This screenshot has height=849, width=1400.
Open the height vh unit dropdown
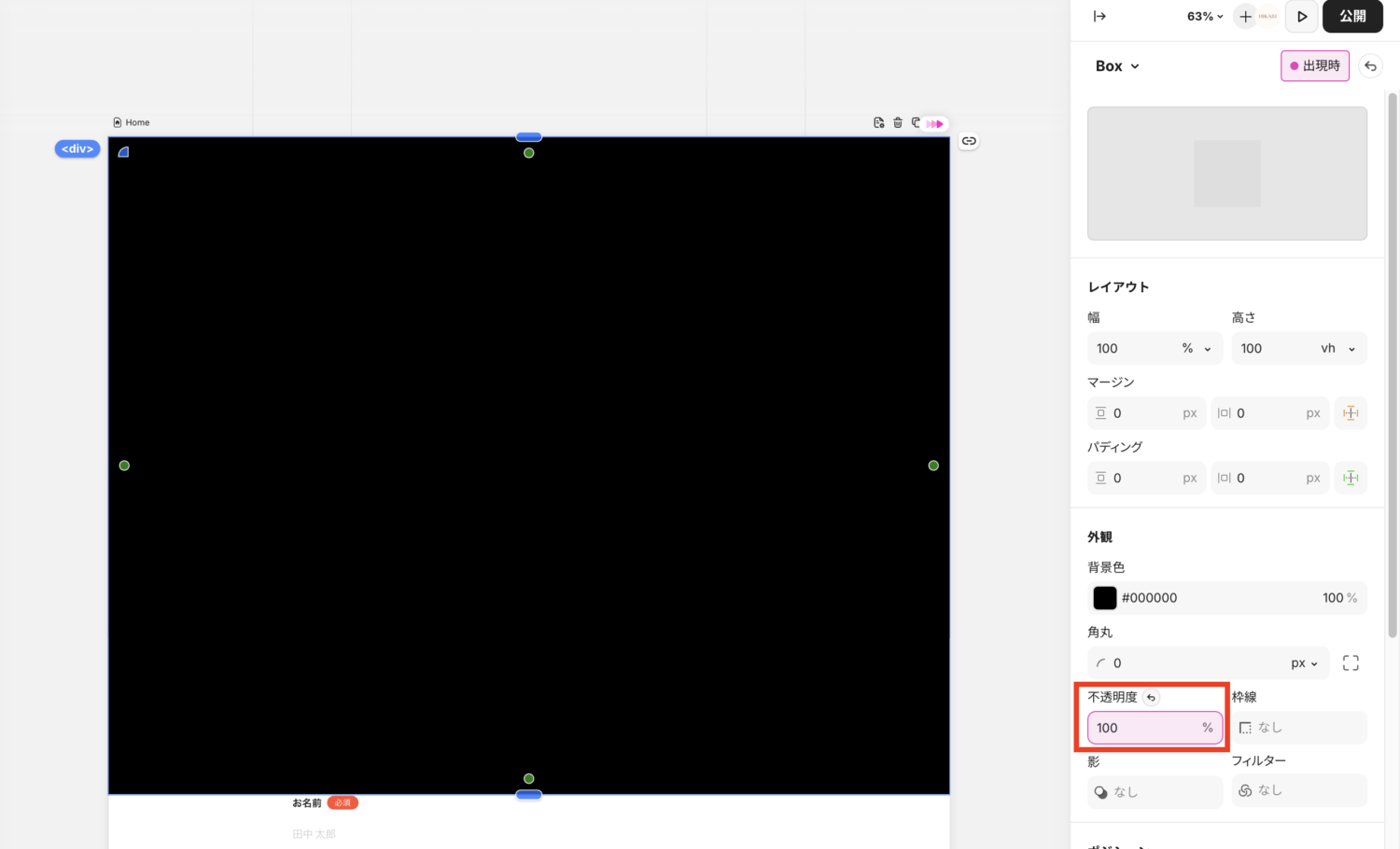click(x=1337, y=349)
